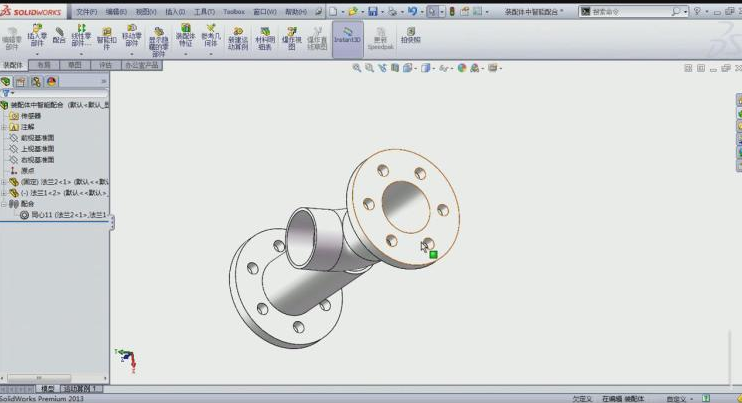Open the dropdown under Insert Components (插入零部件)
742x403 pixels.
[37, 54]
